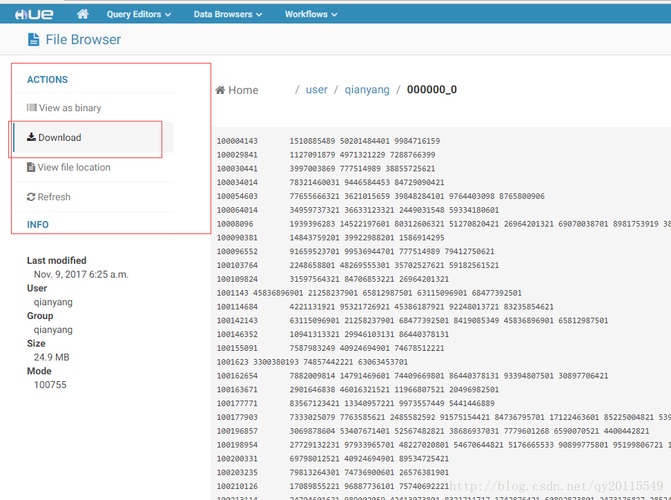Open View file location in sidebar
671x500 pixels.
[x=30, y=167]
